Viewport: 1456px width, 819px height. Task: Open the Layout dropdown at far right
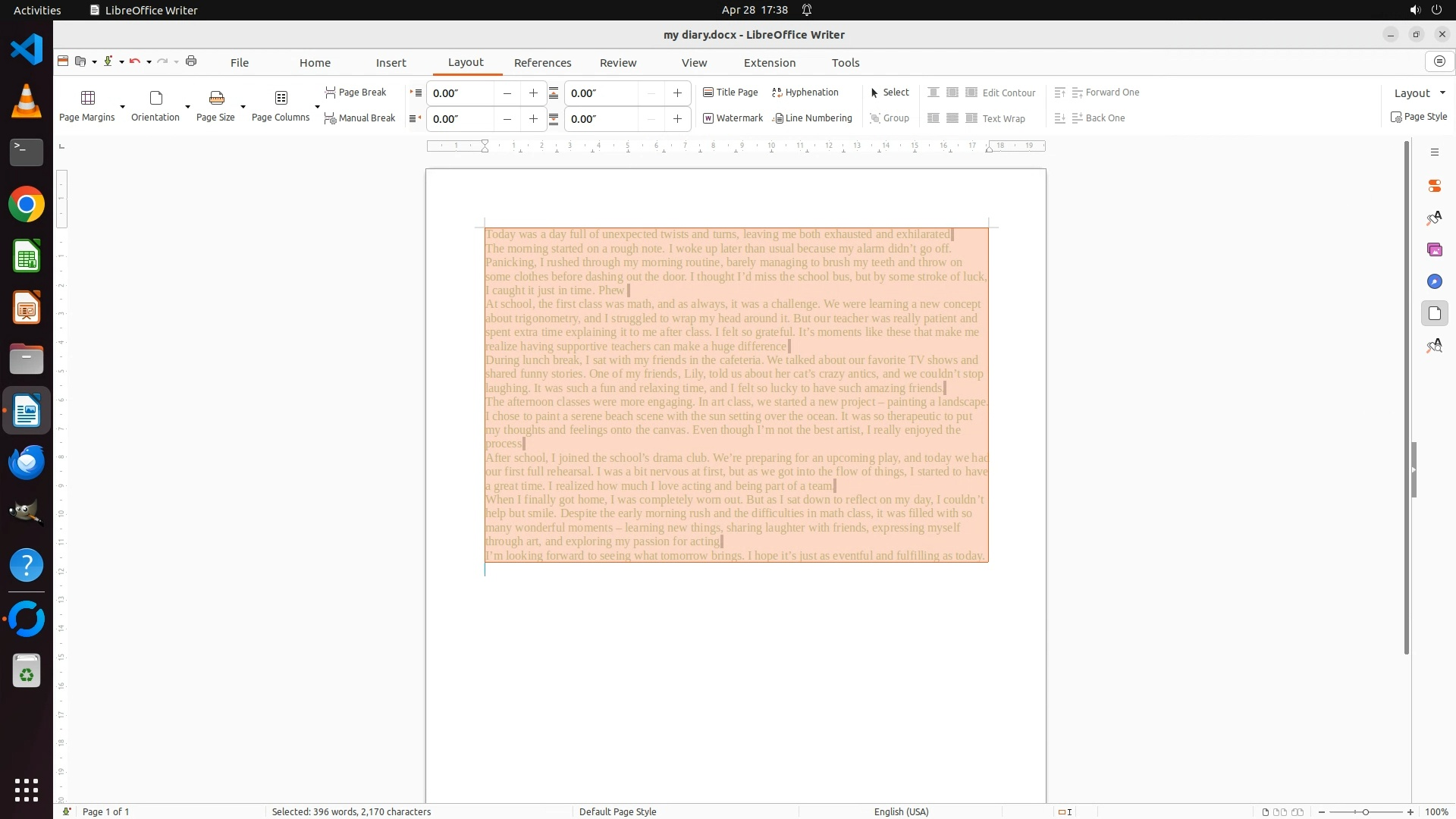tap(1420, 93)
